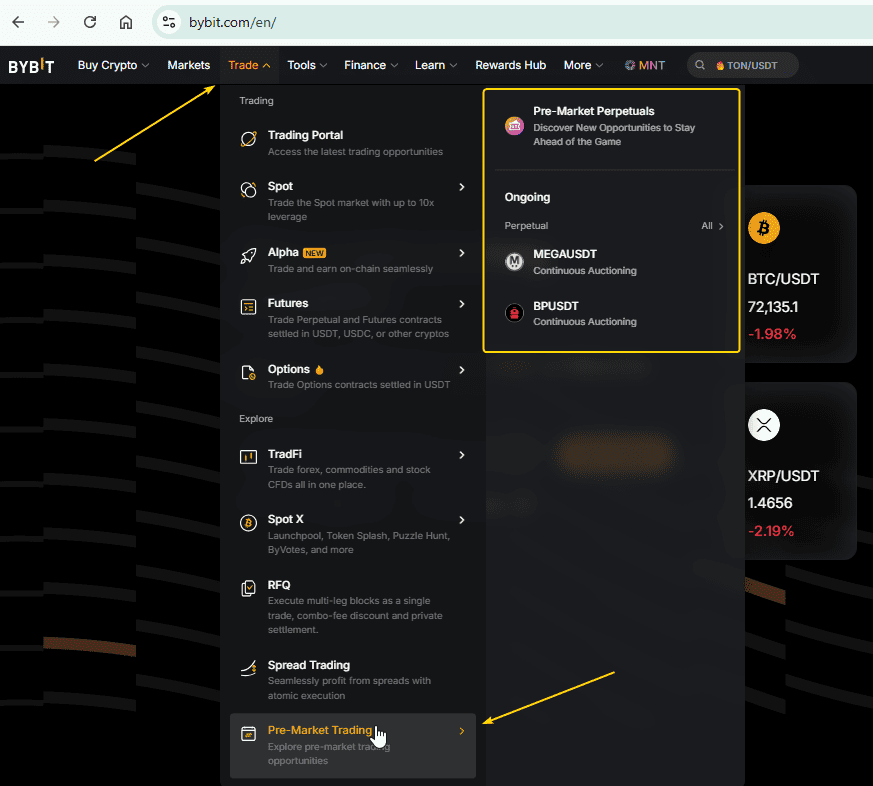Click the Spread Trading chart icon

[x=248, y=667]
